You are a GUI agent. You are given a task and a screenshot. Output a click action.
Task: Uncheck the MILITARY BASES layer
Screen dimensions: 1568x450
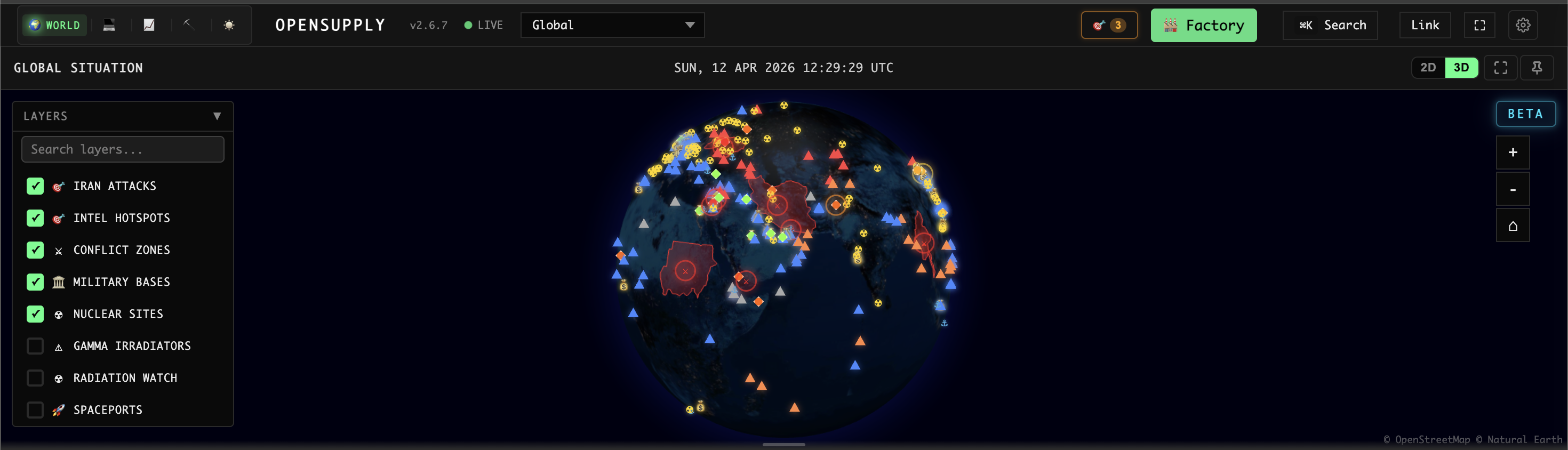[x=35, y=282]
